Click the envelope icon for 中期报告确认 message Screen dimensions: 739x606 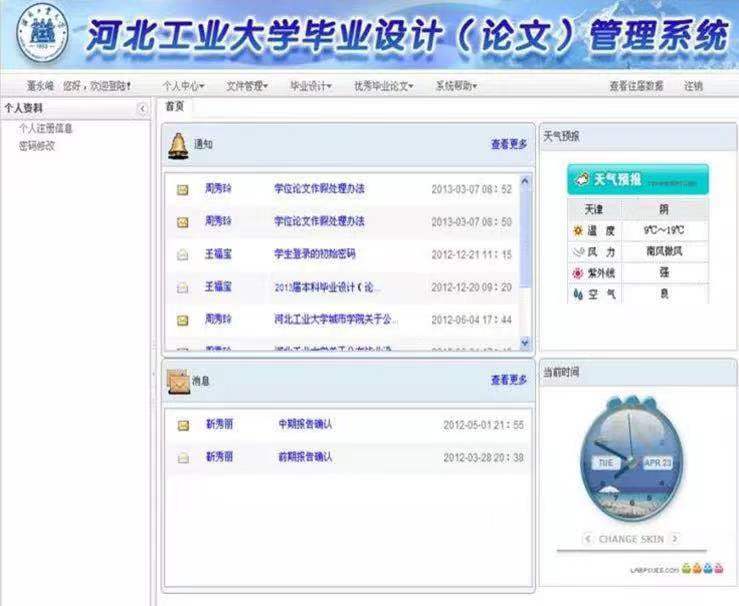pyautogui.click(x=183, y=425)
